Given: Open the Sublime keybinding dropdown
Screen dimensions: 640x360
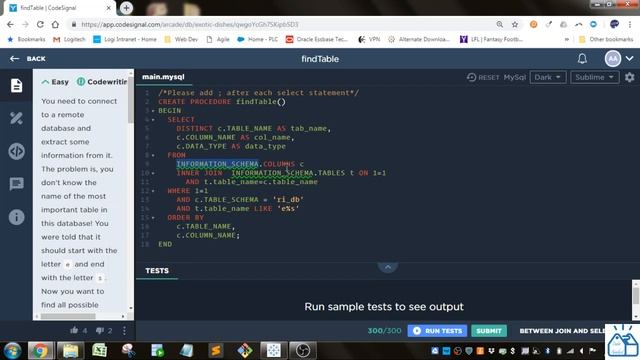Looking at the screenshot, I should point(595,77).
